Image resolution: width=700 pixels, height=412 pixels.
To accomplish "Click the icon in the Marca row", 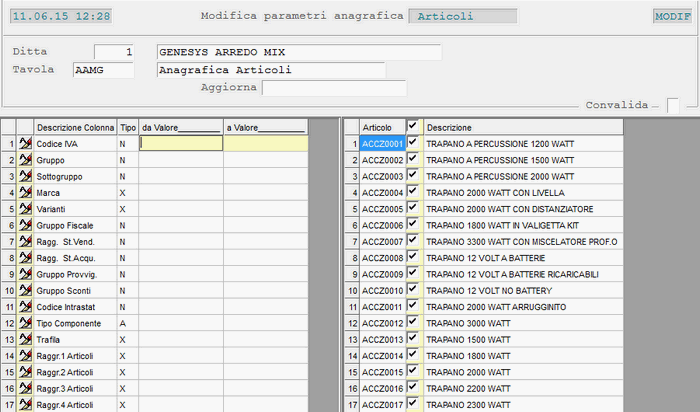I will point(26,192).
